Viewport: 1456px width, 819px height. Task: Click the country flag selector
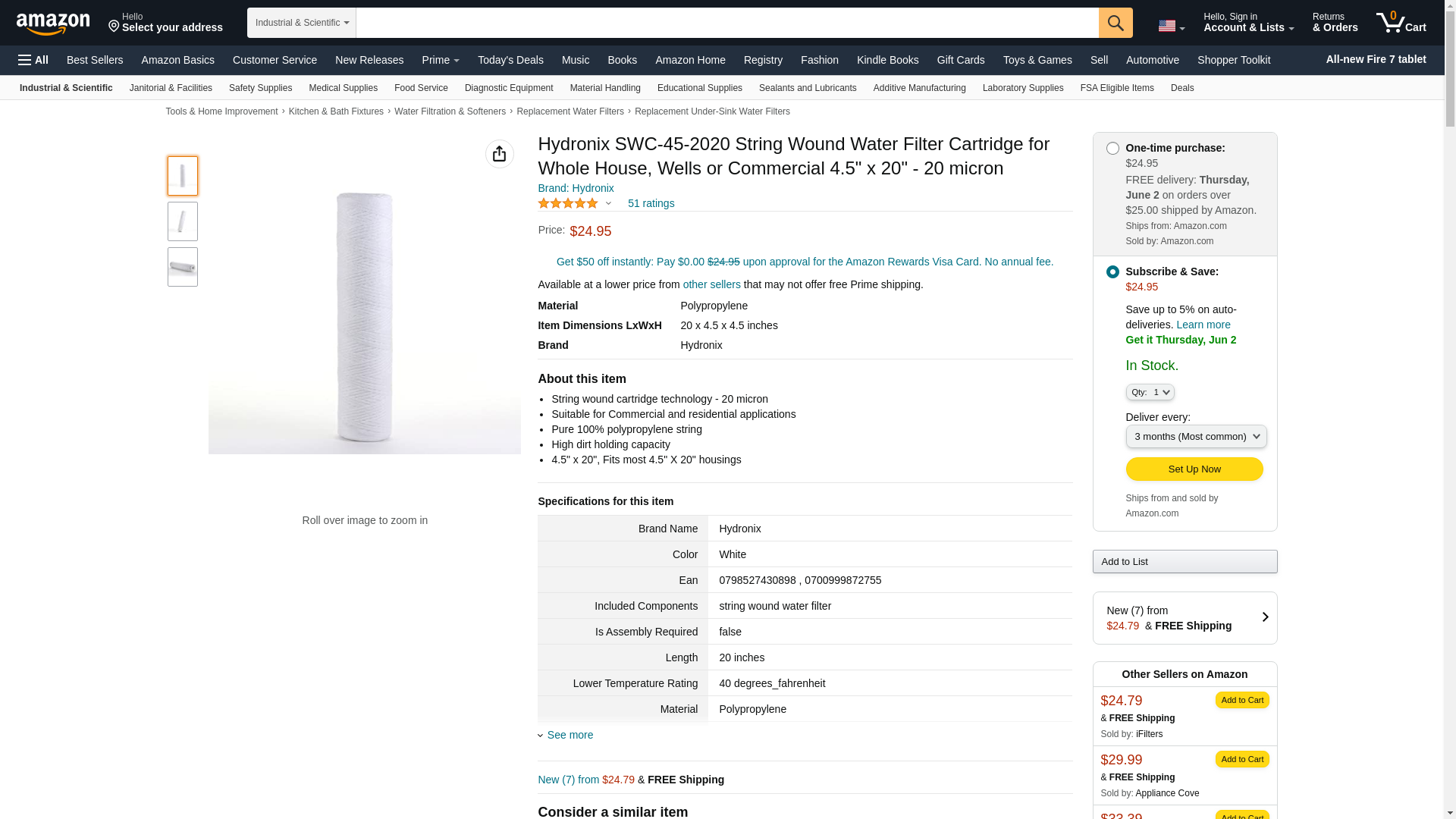click(x=1171, y=27)
